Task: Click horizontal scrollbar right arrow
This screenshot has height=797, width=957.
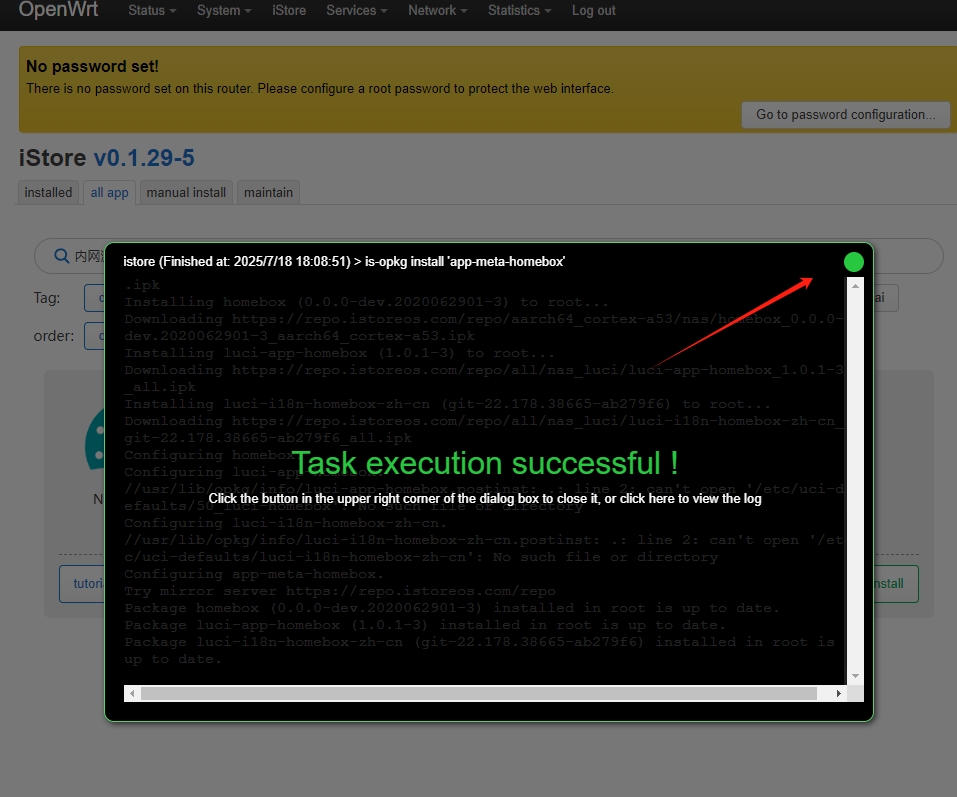Action: click(x=839, y=693)
